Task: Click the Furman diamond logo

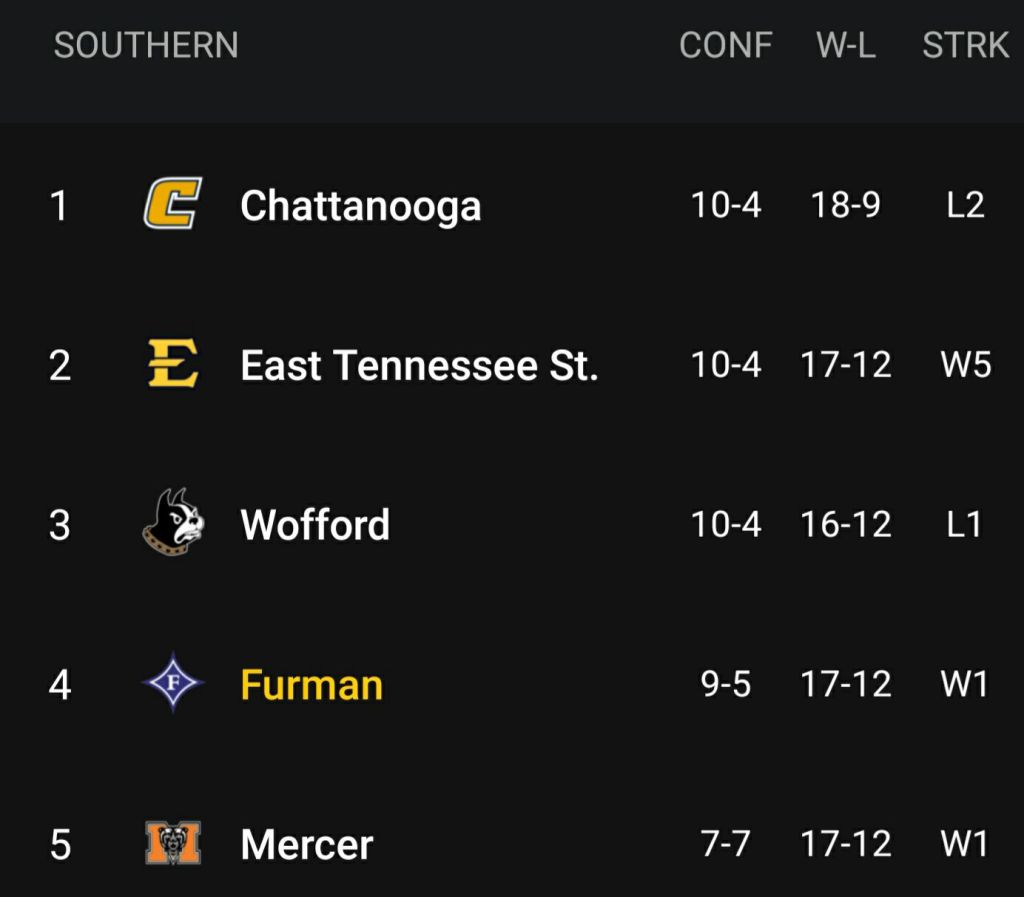Action: (172, 684)
